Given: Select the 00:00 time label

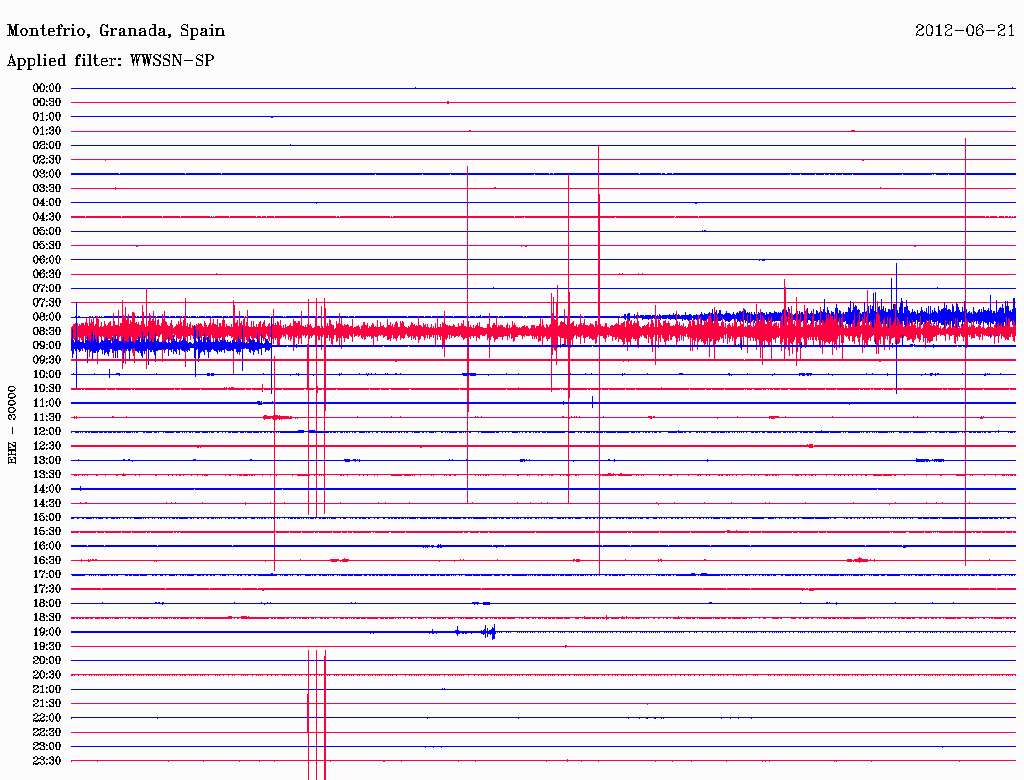Looking at the screenshot, I should pos(47,88).
